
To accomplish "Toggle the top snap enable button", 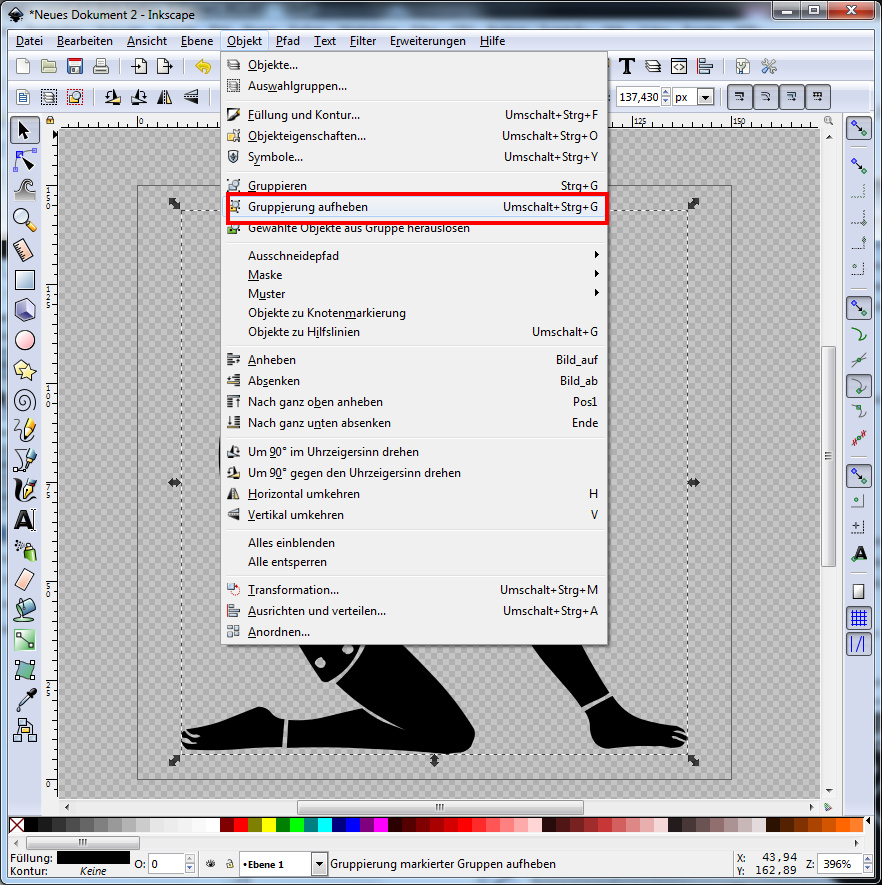I will tap(858, 129).
